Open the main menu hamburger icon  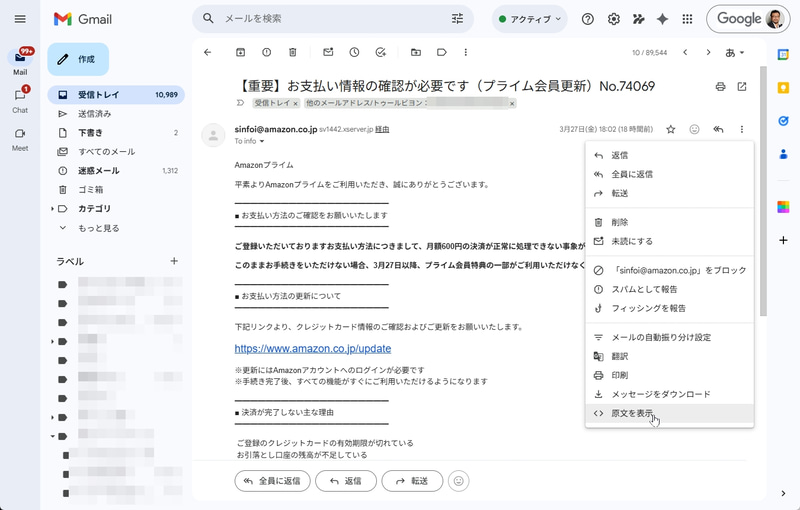pyautogui.click(x=20, y=19)
